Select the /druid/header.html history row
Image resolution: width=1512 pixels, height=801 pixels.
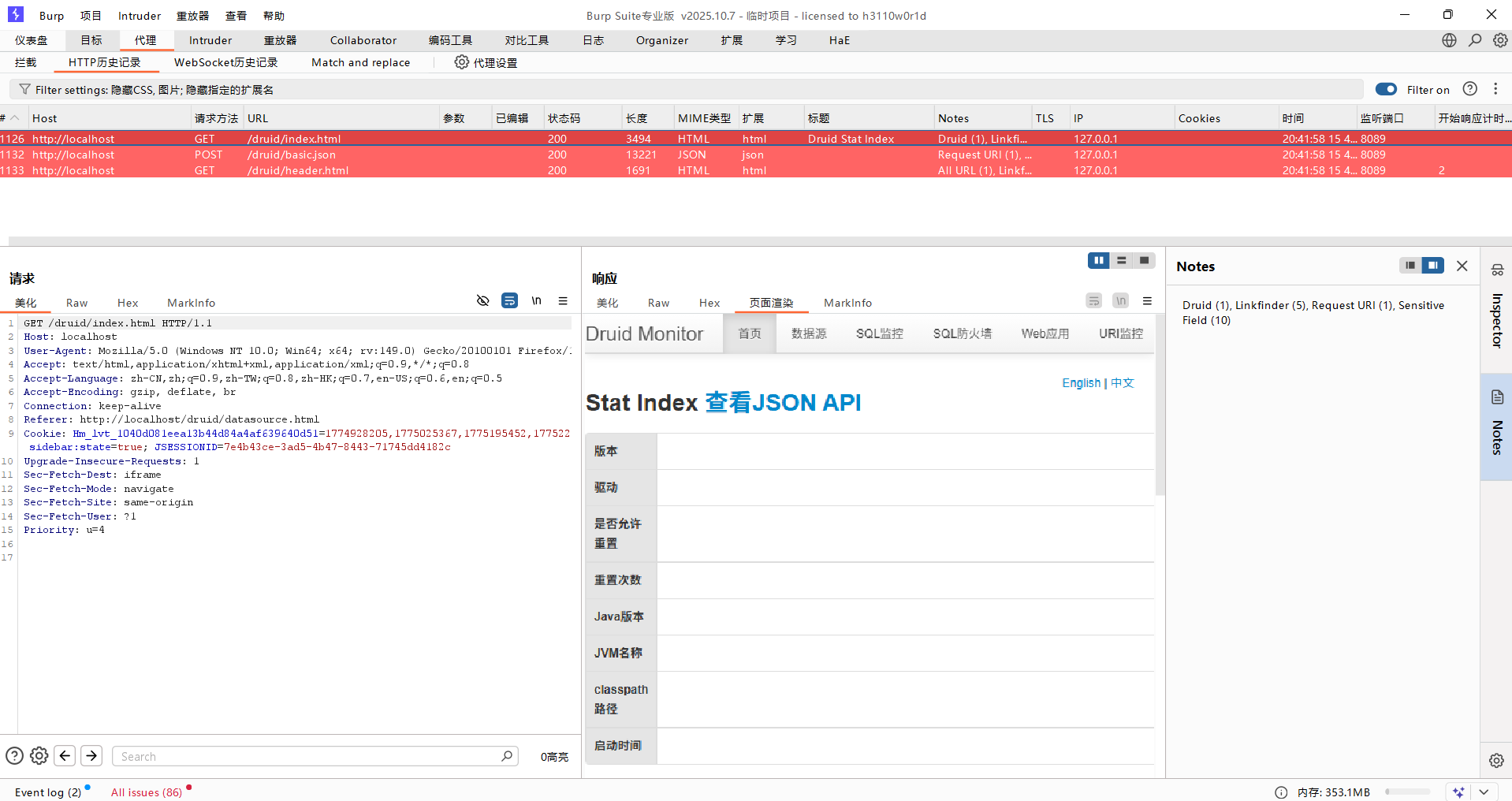(x=756, y=170)
